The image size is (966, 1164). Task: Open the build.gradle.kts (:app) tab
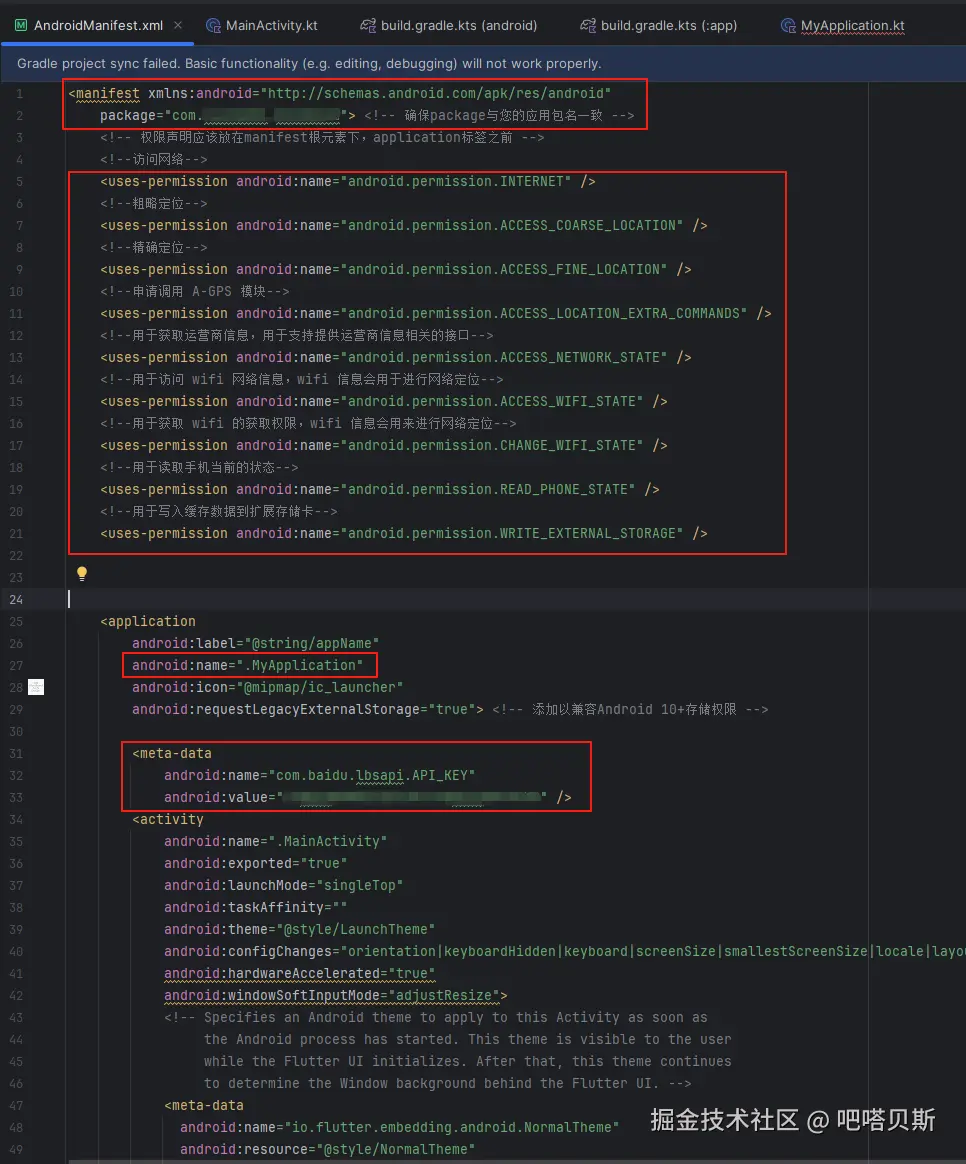(659, 25)
